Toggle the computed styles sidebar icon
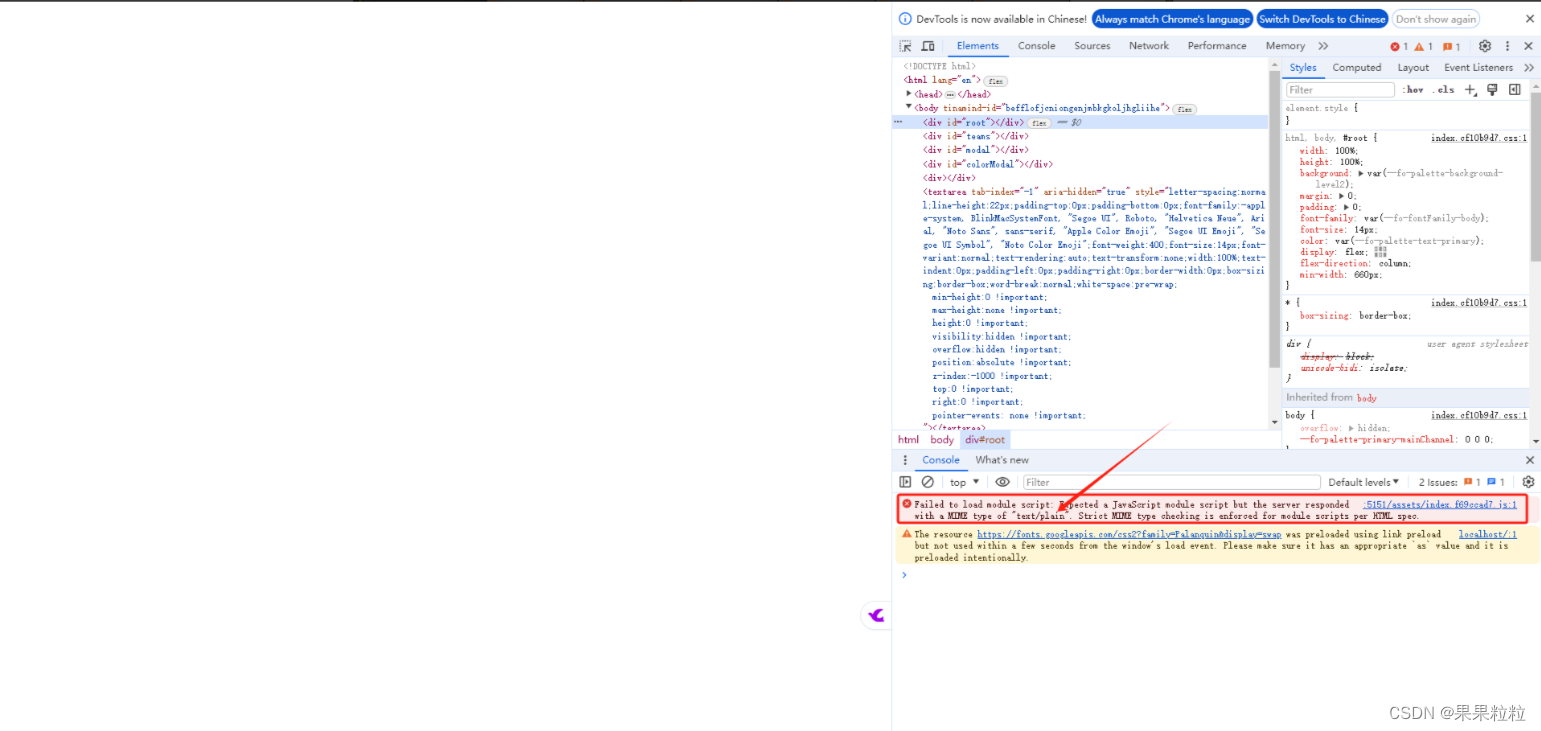This screenshot has height=731, width=1541. tap(1514, 90)
